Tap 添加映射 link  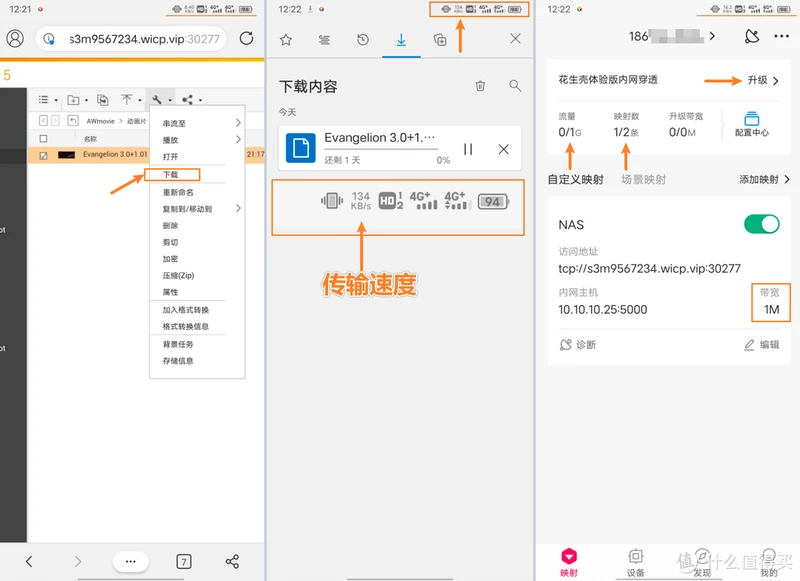coord(764,180)
